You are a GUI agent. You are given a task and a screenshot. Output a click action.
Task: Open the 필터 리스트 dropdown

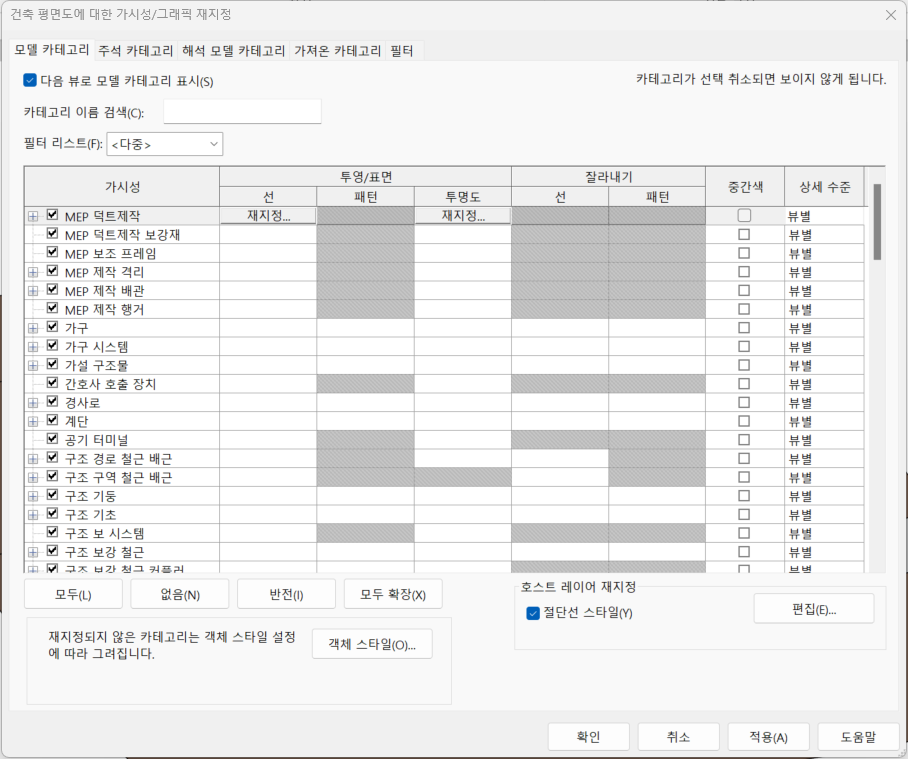pos(165,144)
